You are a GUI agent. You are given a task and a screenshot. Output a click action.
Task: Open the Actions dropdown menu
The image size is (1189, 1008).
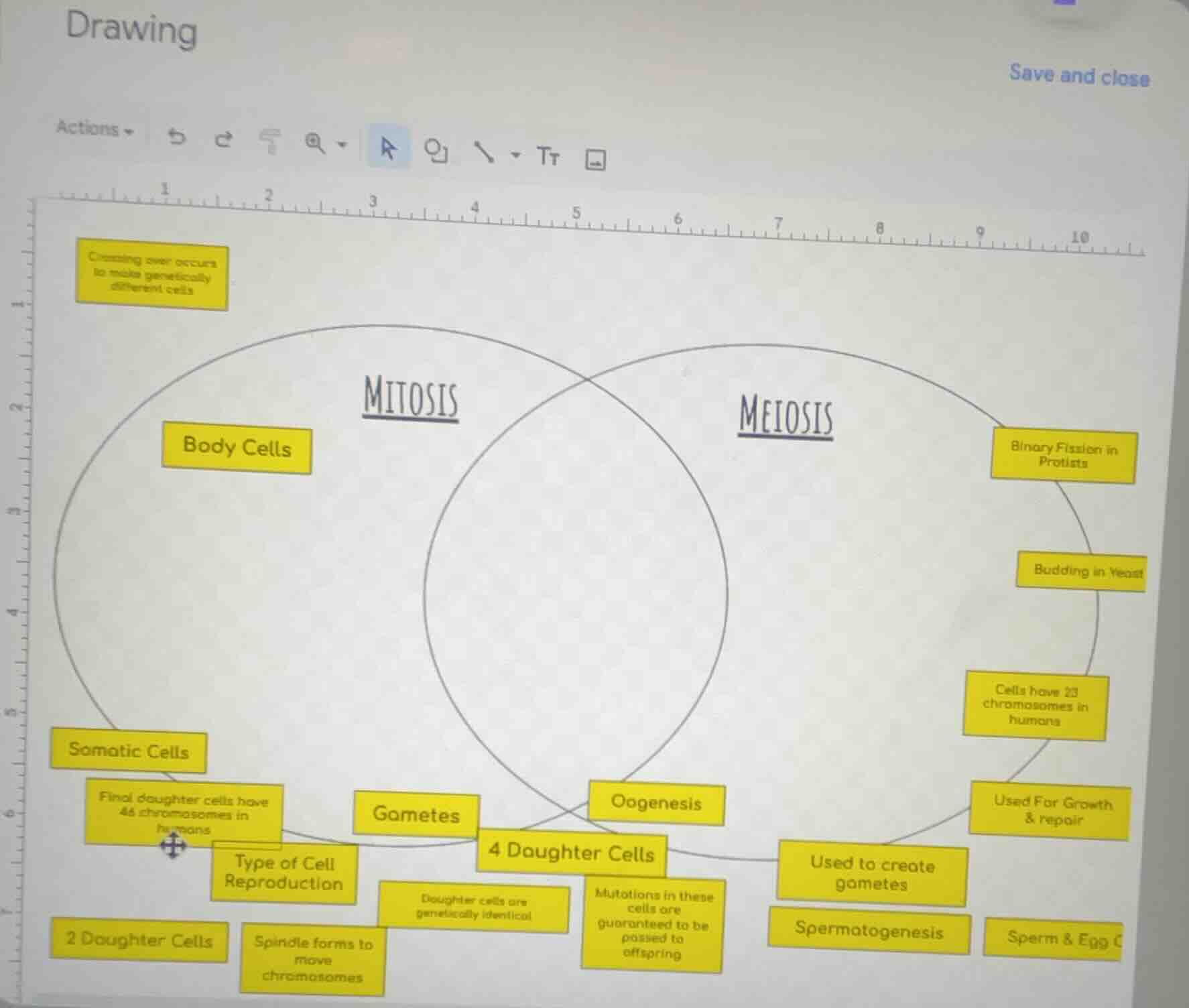click(x=95, y=128)
